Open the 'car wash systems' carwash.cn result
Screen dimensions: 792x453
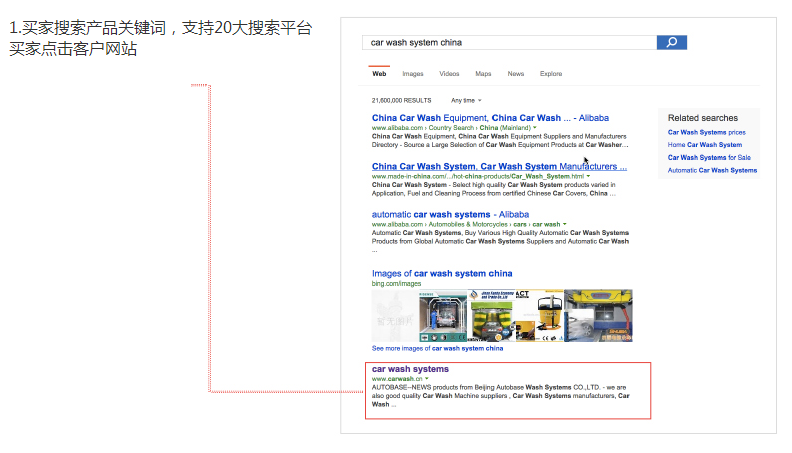[410, 369]
